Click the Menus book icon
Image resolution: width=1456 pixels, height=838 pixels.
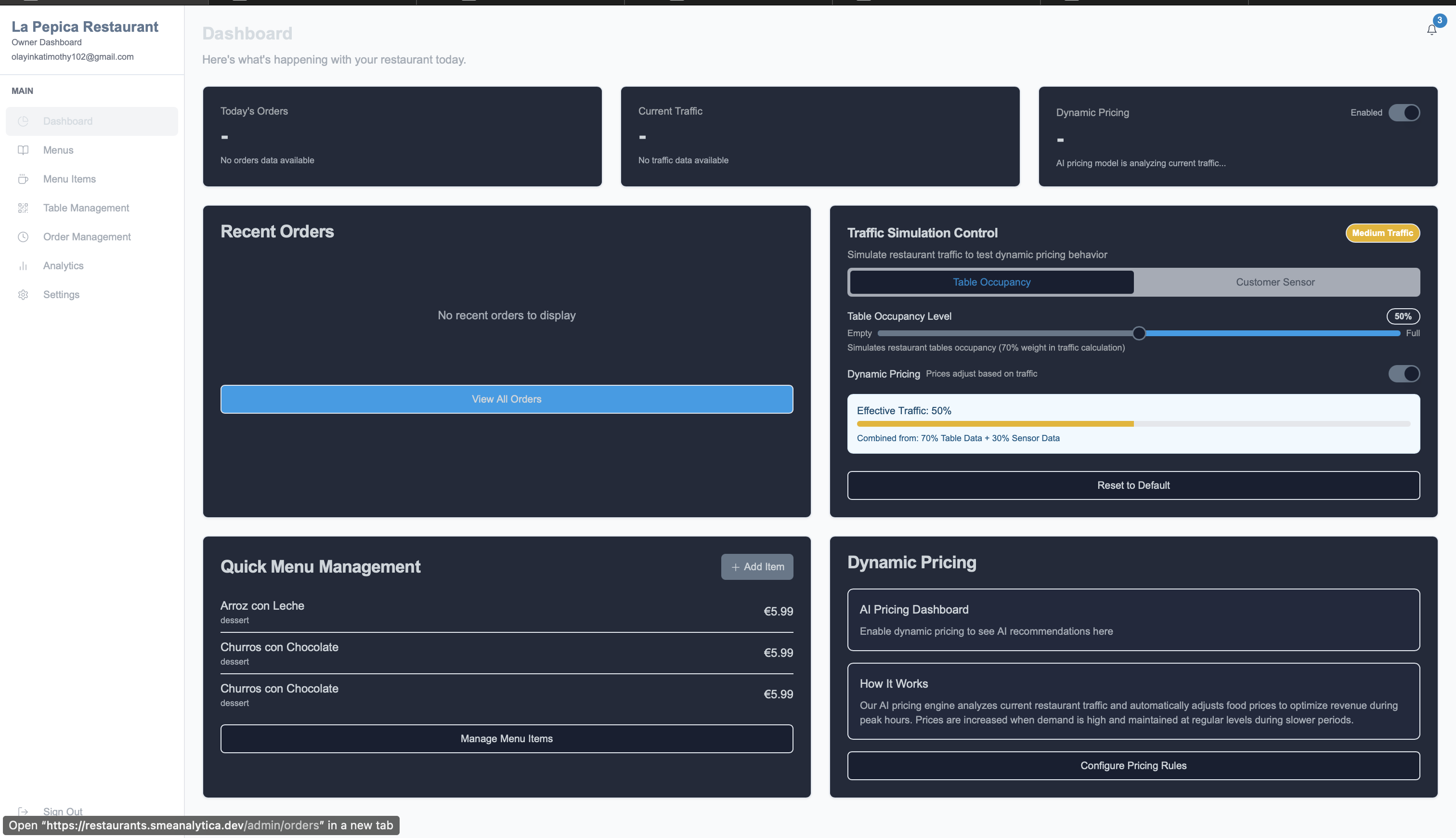23,150
